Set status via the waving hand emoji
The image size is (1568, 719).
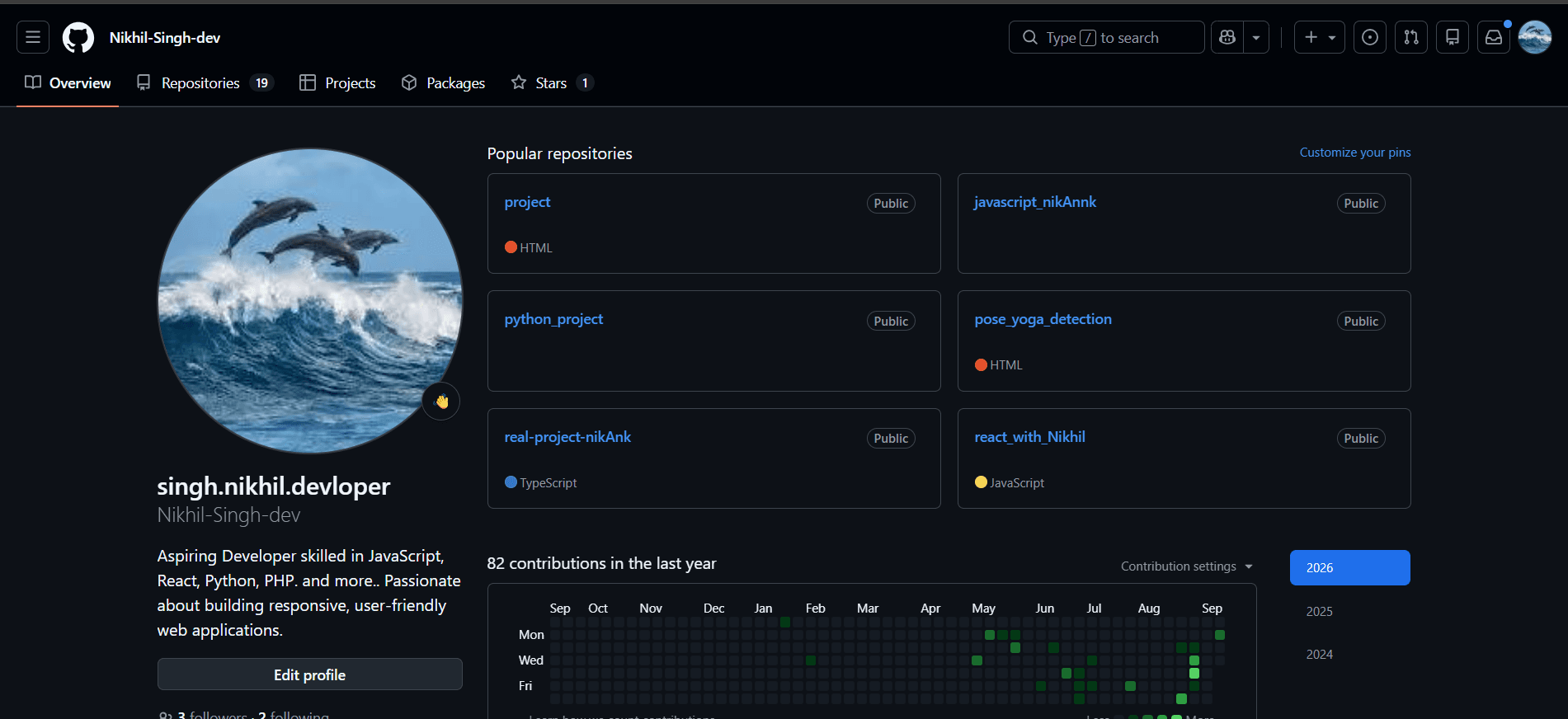point(441,402)
